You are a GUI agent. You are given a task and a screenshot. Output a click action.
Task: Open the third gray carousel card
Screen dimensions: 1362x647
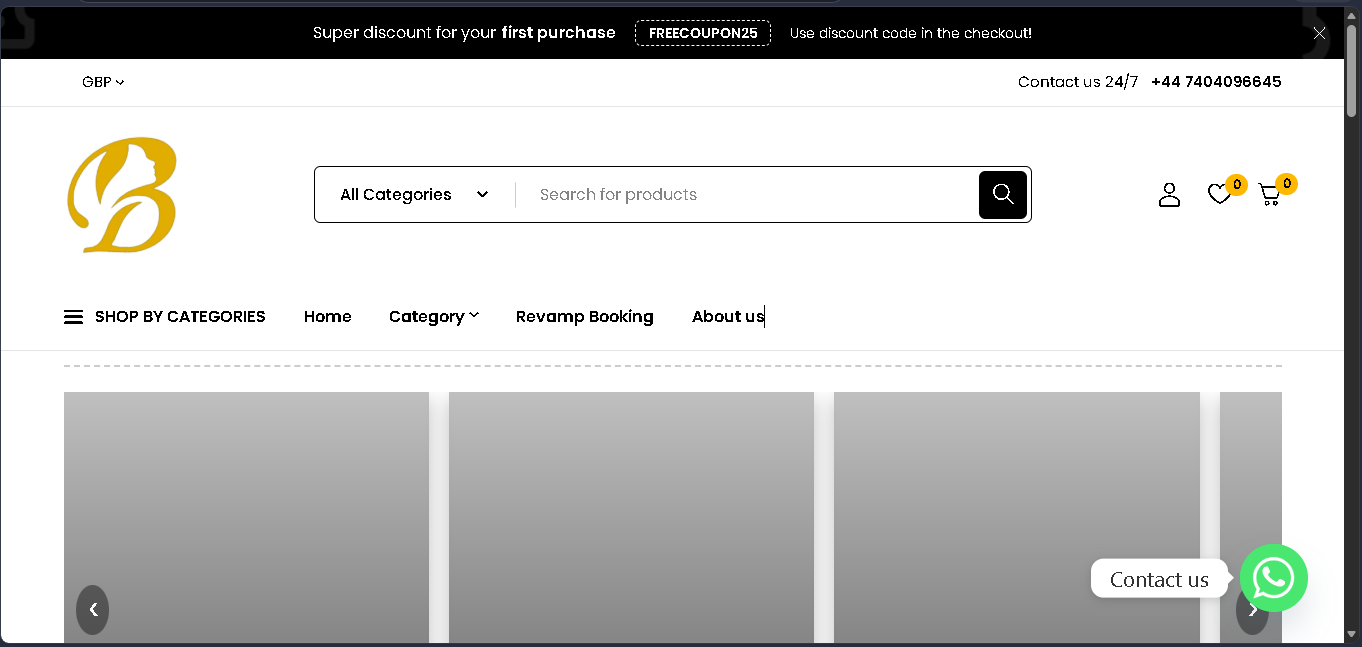[1017, 517]
